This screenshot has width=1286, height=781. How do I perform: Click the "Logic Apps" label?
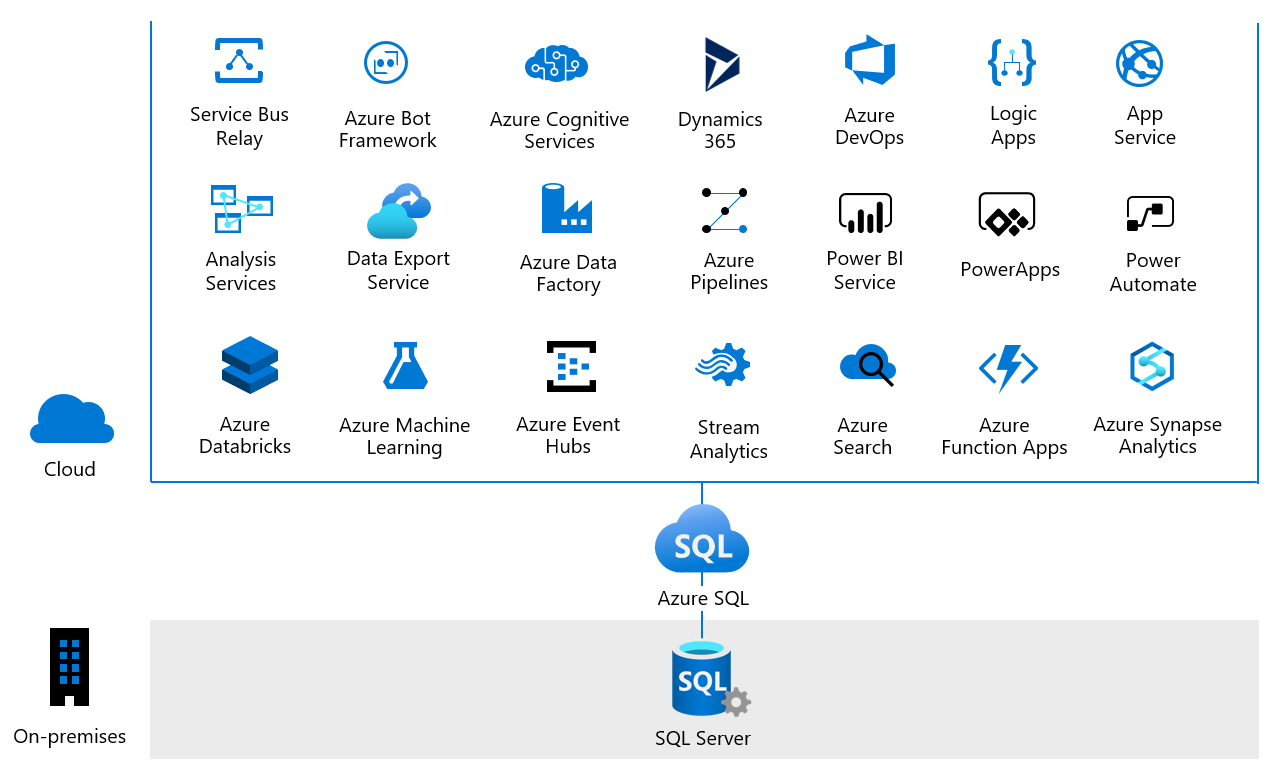click(1013, 126)
